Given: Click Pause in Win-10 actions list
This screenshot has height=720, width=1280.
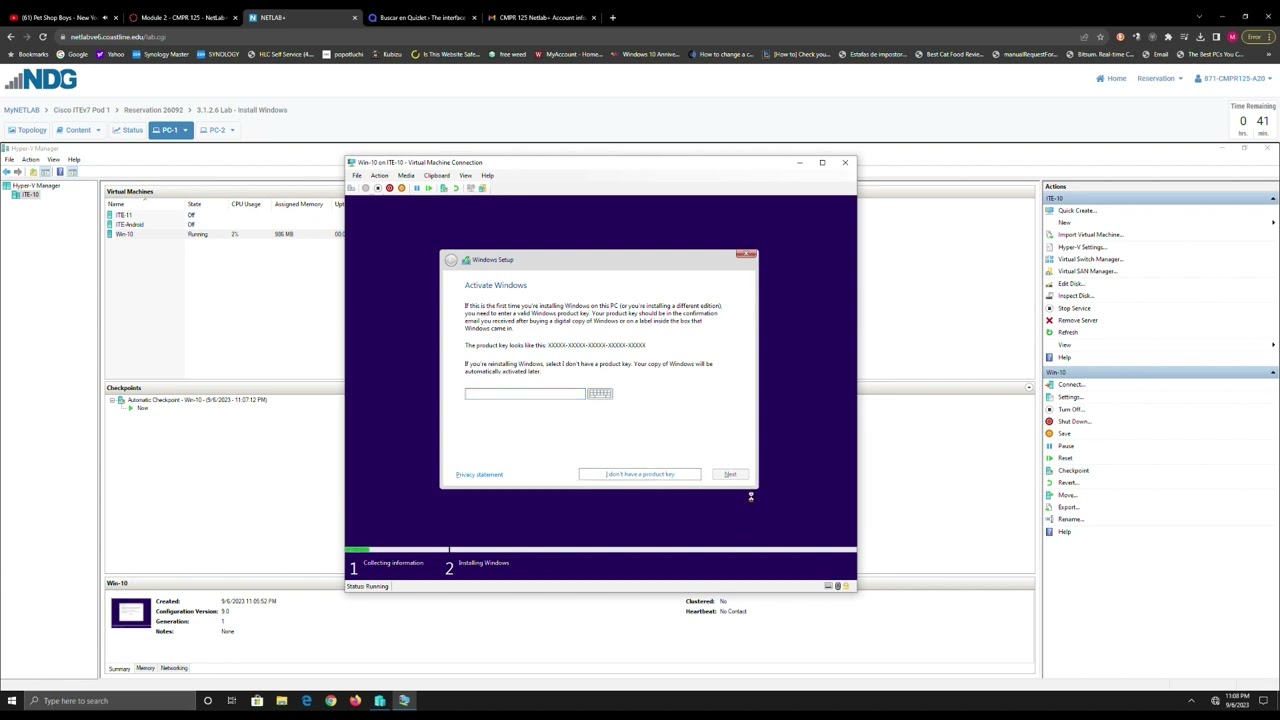Looking at the screenshot, I should pos(1066,446).
